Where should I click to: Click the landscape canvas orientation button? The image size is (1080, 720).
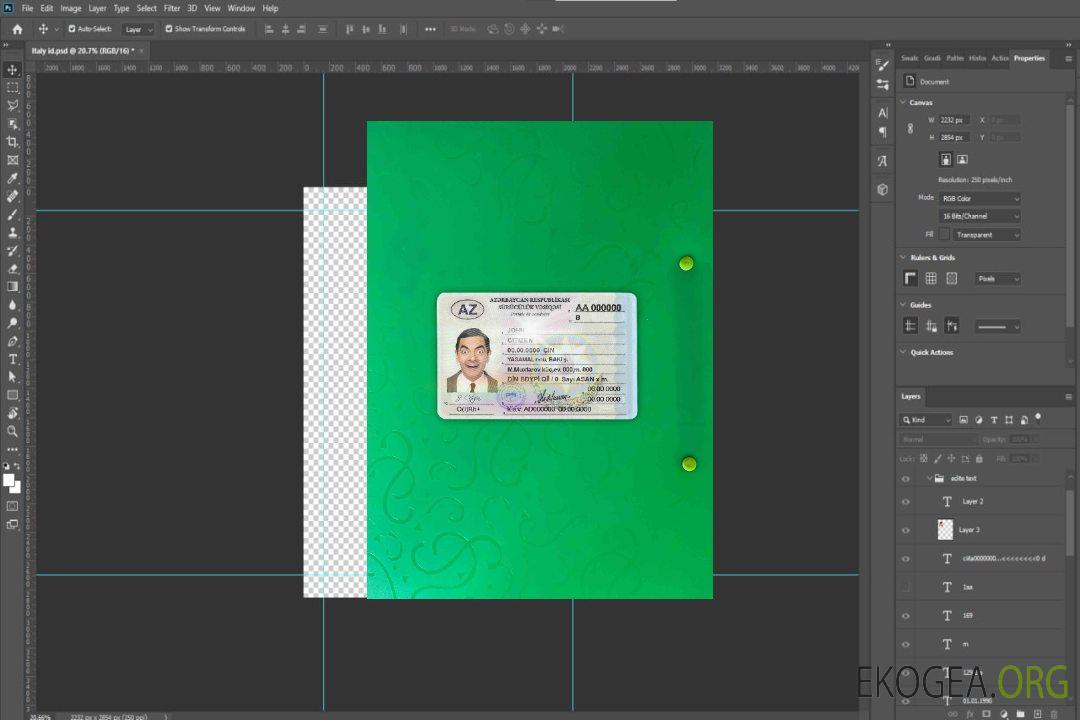(x=962, y=159)
